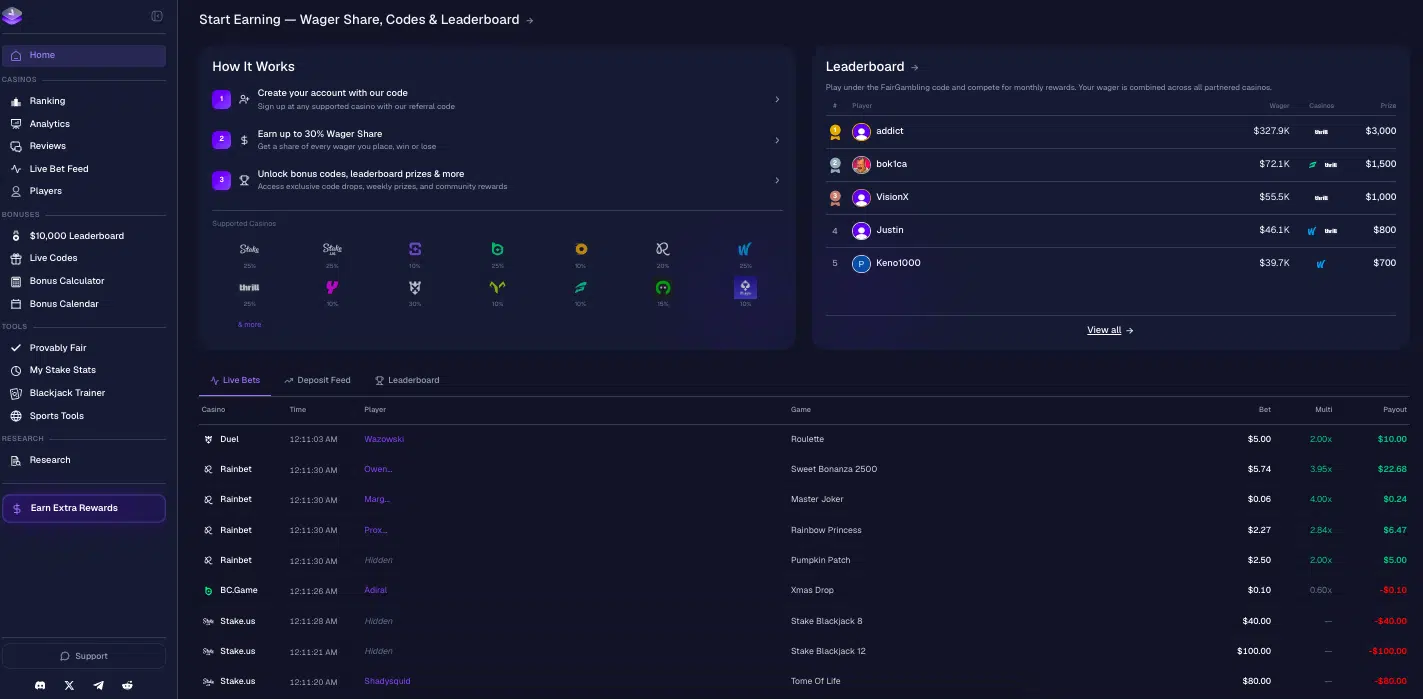Select the 'Xmas Drop' game cell
This screenshot has height=699, width=1423.
point(812,590)
